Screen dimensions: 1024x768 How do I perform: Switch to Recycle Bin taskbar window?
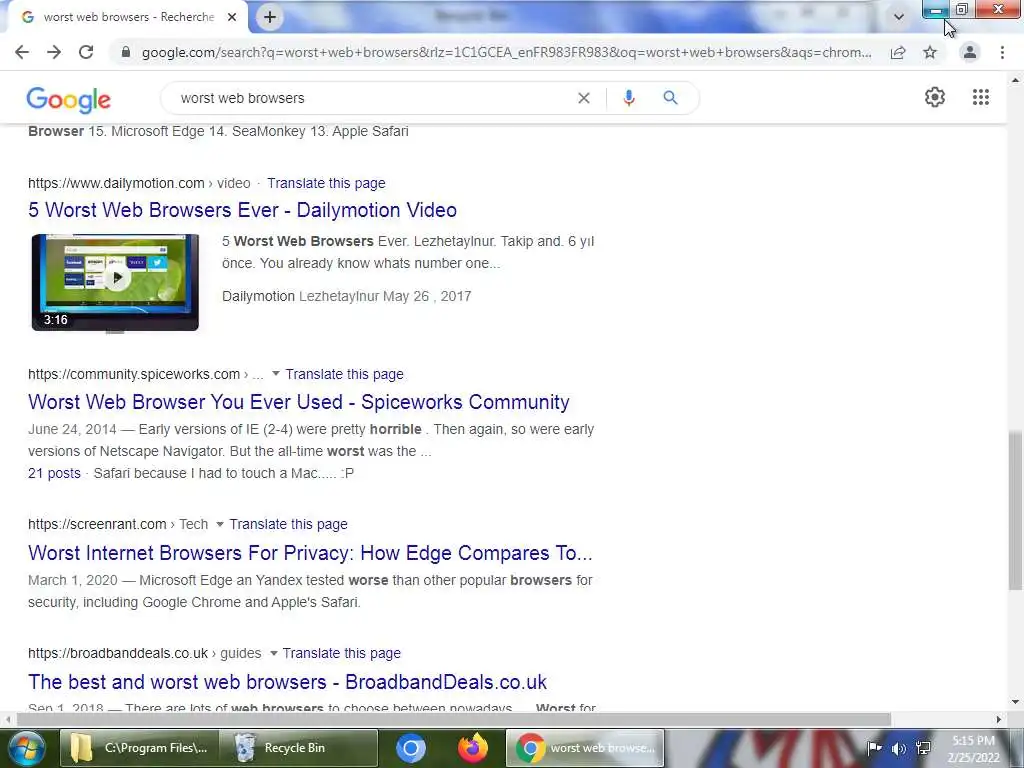coord(298,748)
